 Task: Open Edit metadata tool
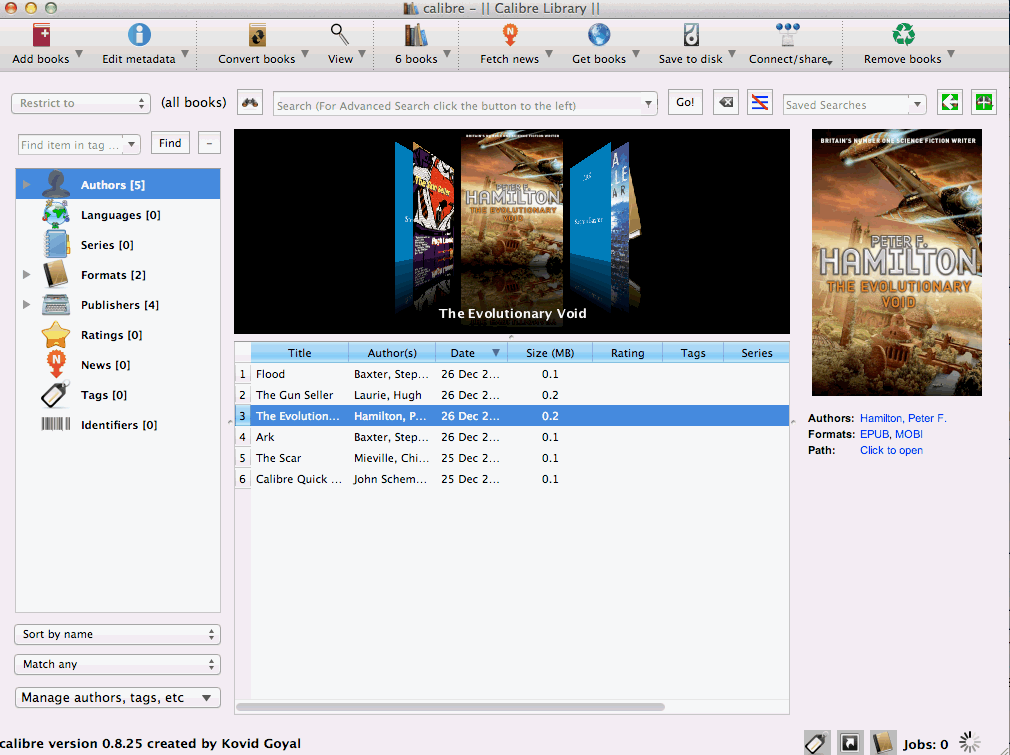(138, 37)
